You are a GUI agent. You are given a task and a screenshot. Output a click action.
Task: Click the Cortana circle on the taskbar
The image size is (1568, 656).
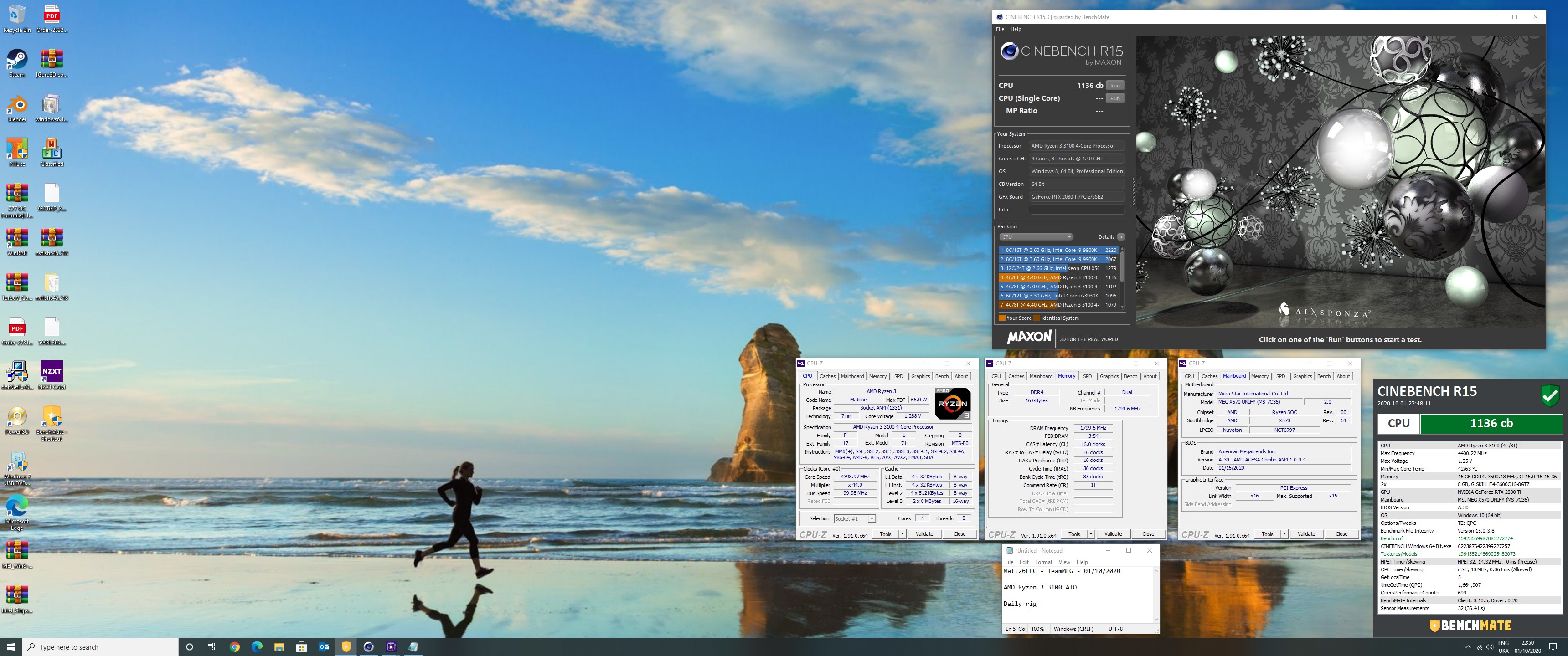pyautogui.click(x=189, y=647)
